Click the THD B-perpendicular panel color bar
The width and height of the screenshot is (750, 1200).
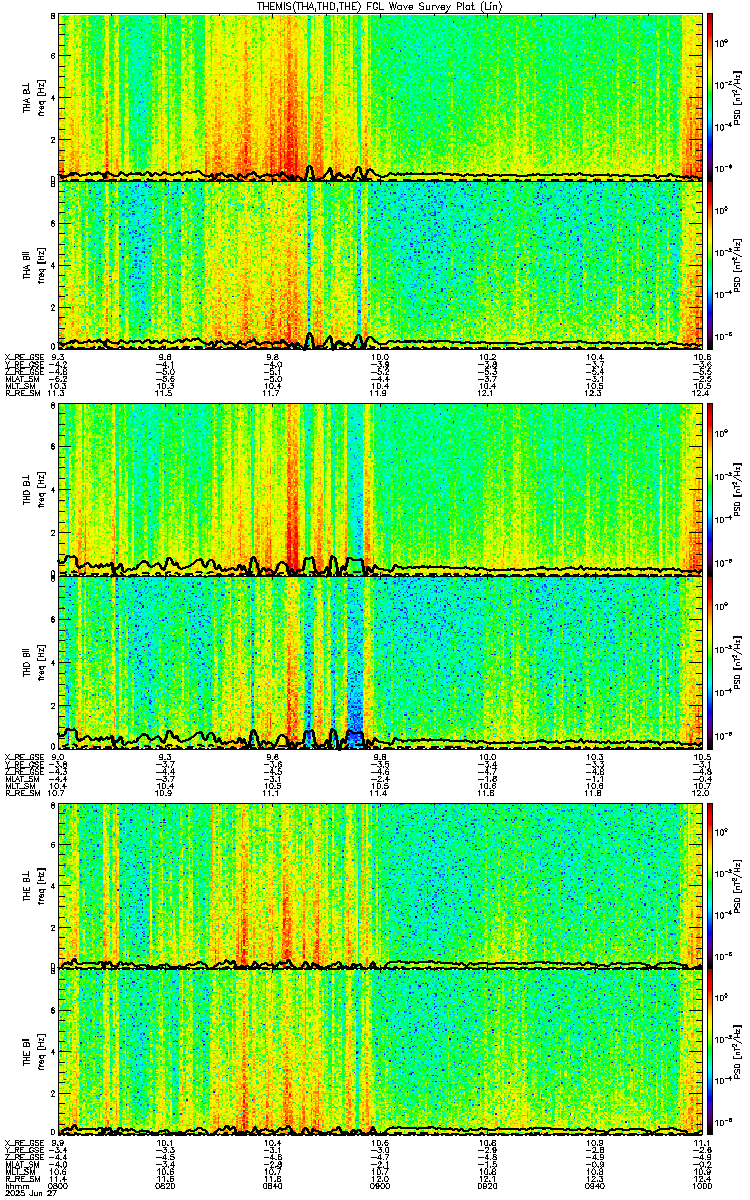(710, 488)
